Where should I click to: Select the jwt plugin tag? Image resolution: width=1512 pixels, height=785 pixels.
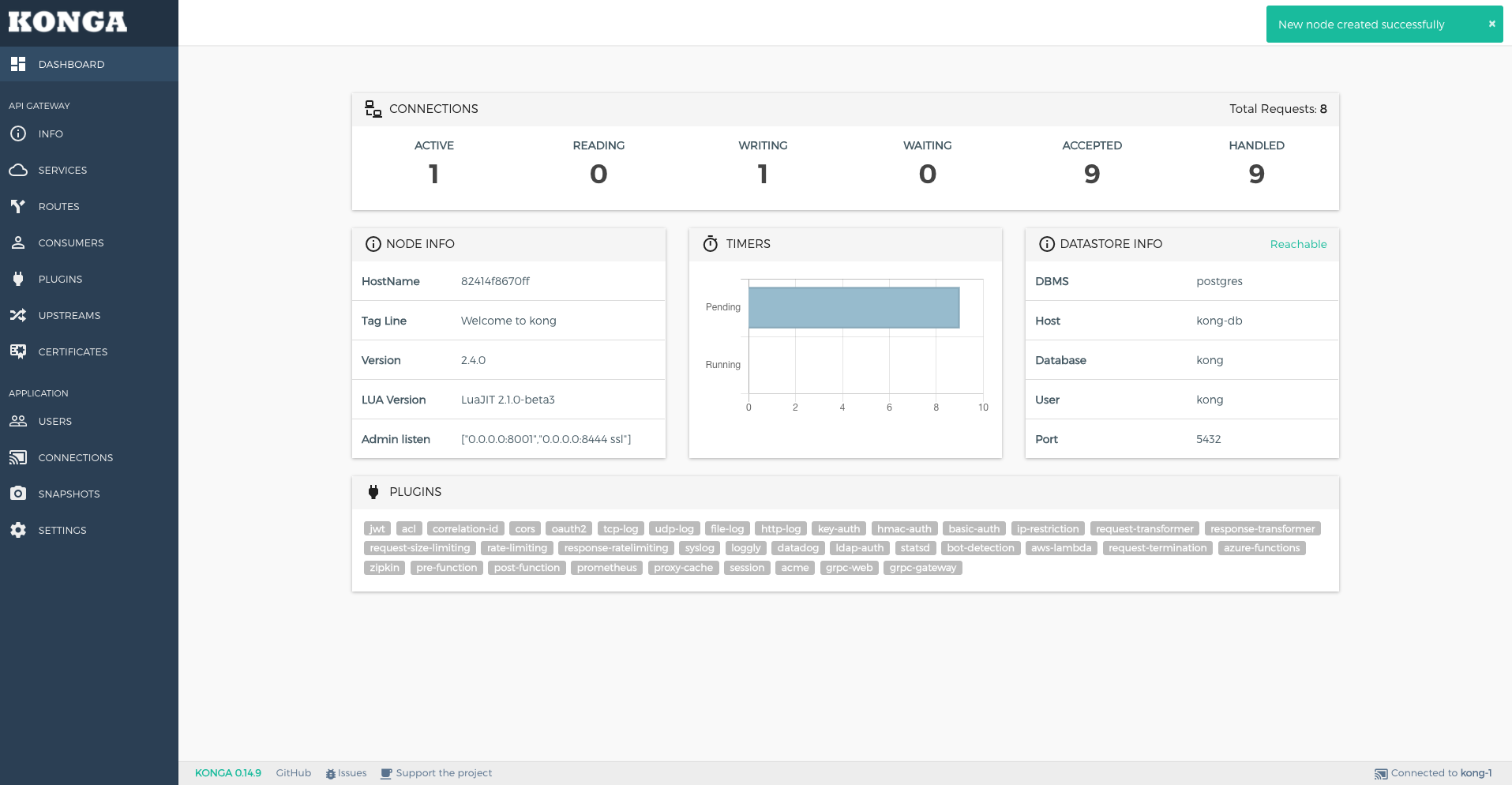(377, 529)
